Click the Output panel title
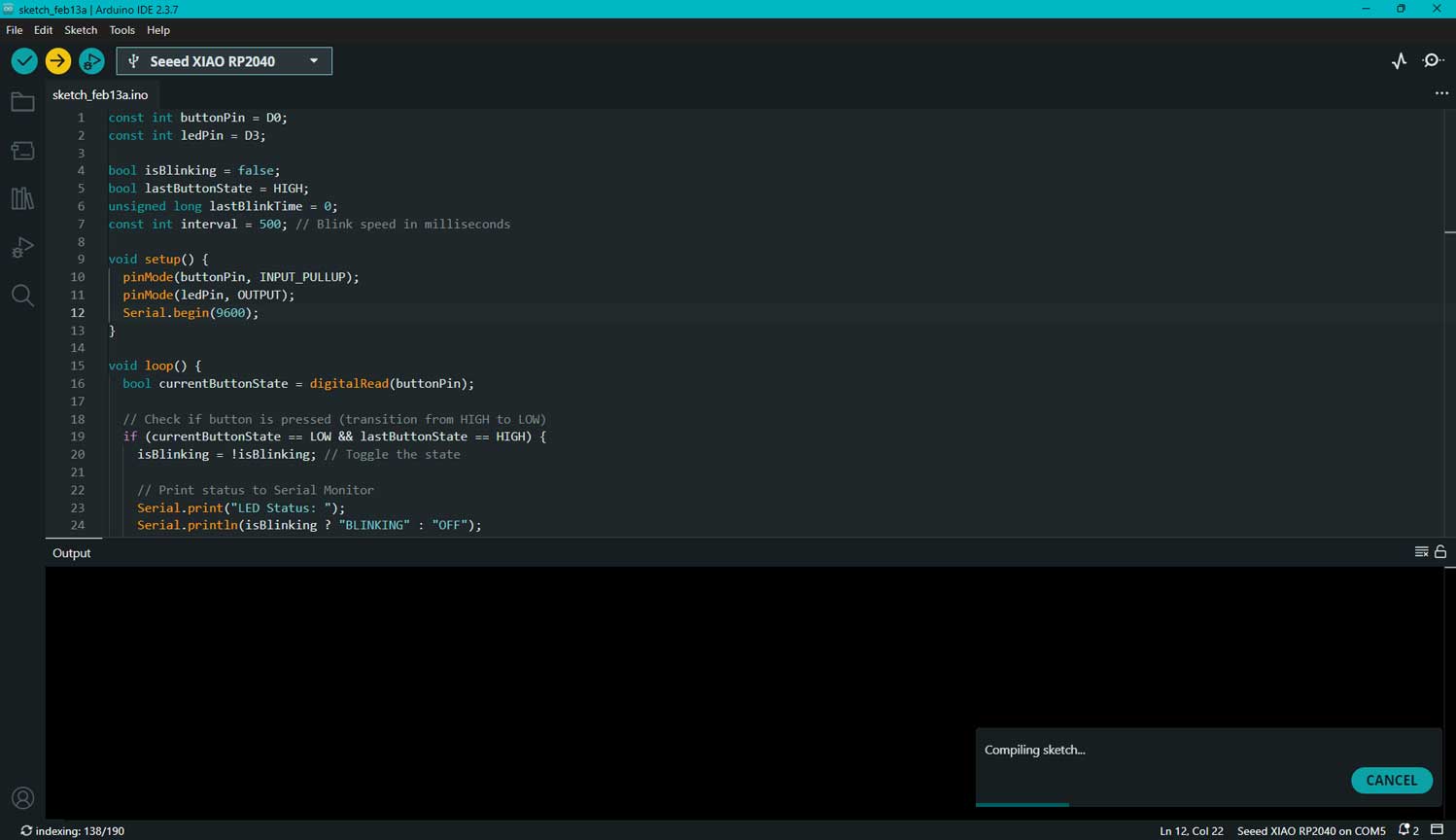Viewport: 1456px width, 840px height. (72, 552)
